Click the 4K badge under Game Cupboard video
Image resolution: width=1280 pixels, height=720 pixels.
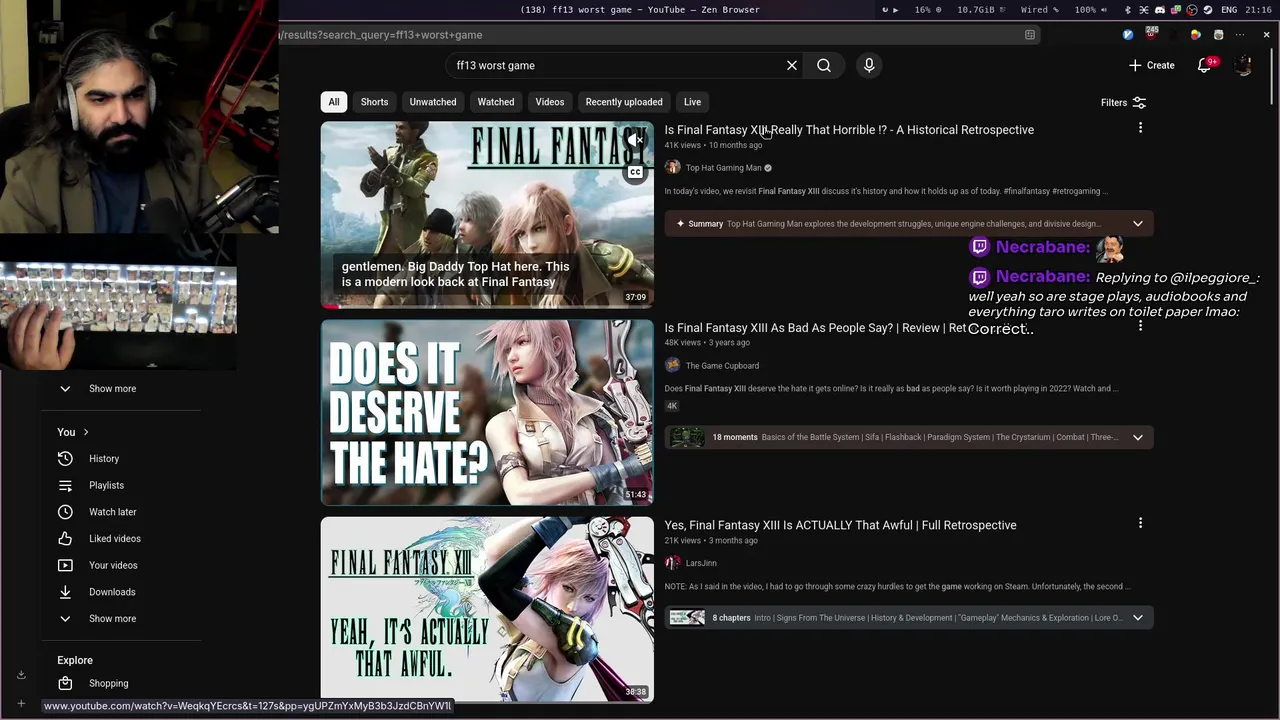pyautogui.click(x=672, y=406)
